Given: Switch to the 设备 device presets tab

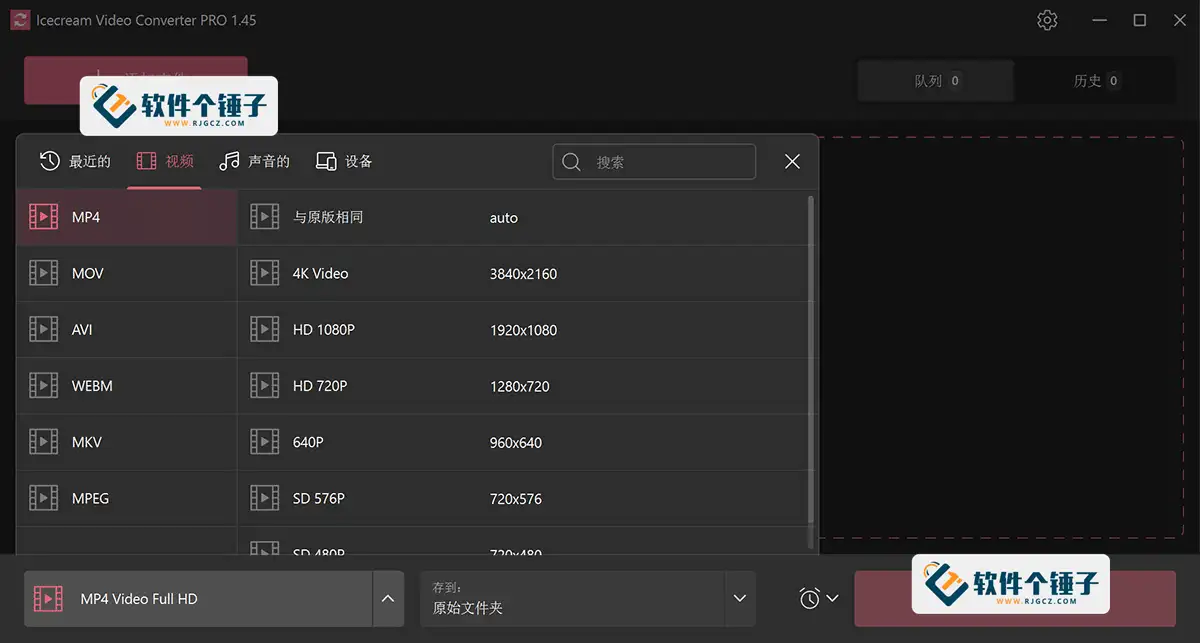Looking at the screenshot, I should [344, 161].
